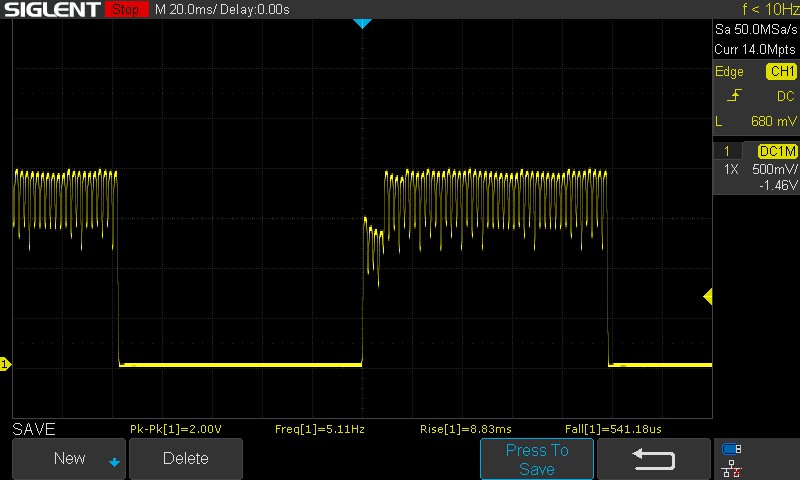Click the return back arrow button

pos(654,459)
